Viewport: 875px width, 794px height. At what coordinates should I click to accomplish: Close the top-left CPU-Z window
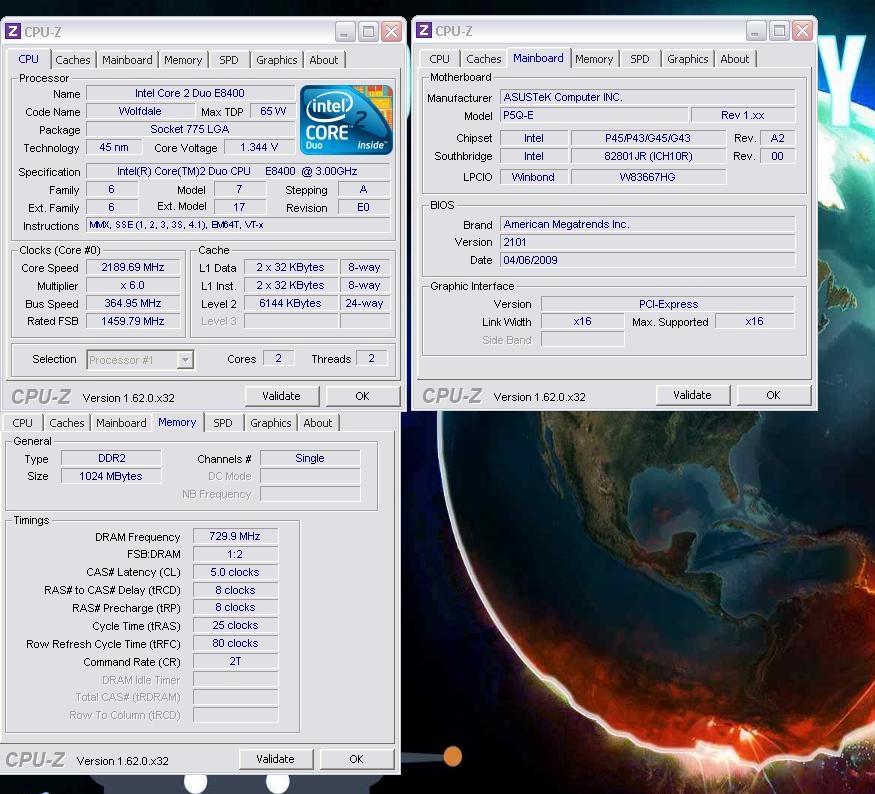[x=392, y=32]
